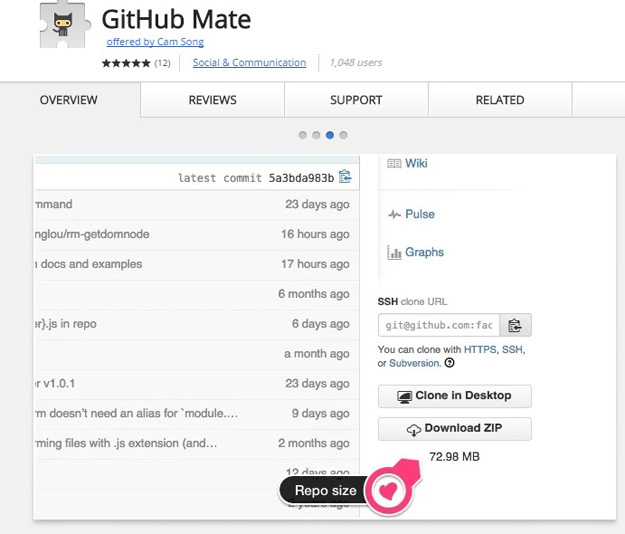Click the clone help question mark icon
The width and height of the screenshot is (625, 534).
(450, 363)
